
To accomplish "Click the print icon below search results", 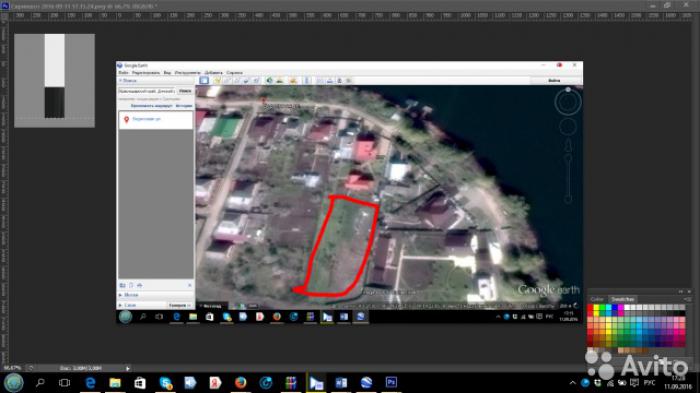I will coord(140,285).
